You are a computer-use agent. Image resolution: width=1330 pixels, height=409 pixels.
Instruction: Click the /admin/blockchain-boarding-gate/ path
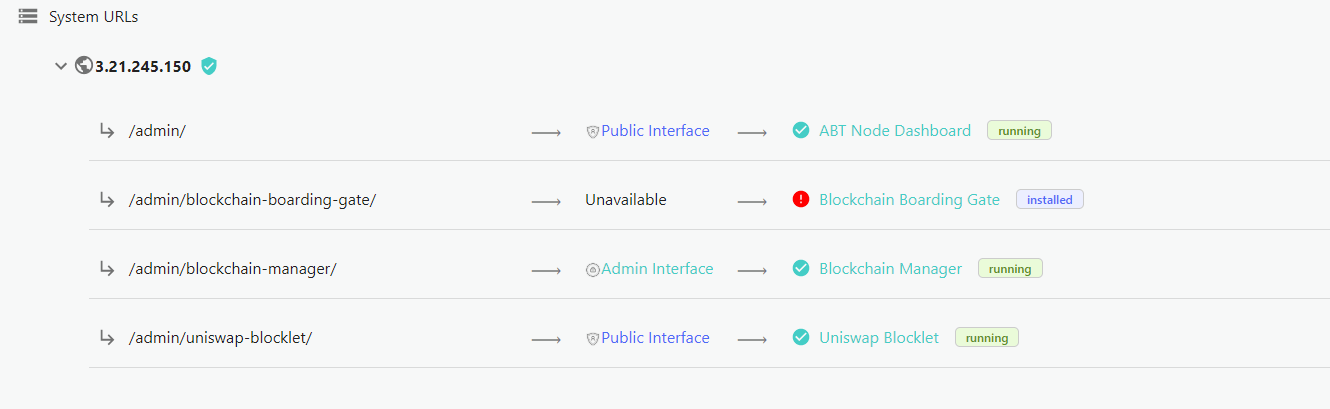coord(252,199)
